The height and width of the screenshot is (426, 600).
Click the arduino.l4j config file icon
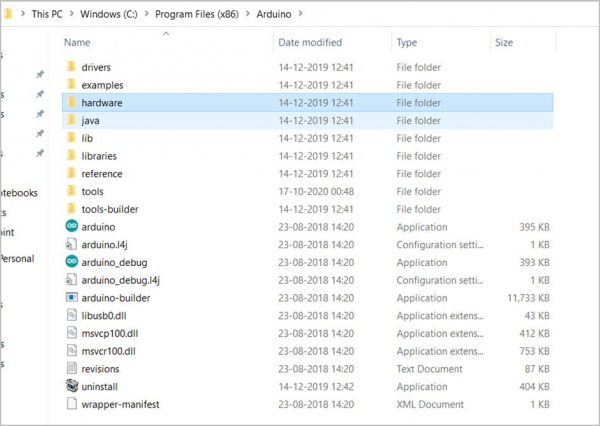tap(72, 244)
